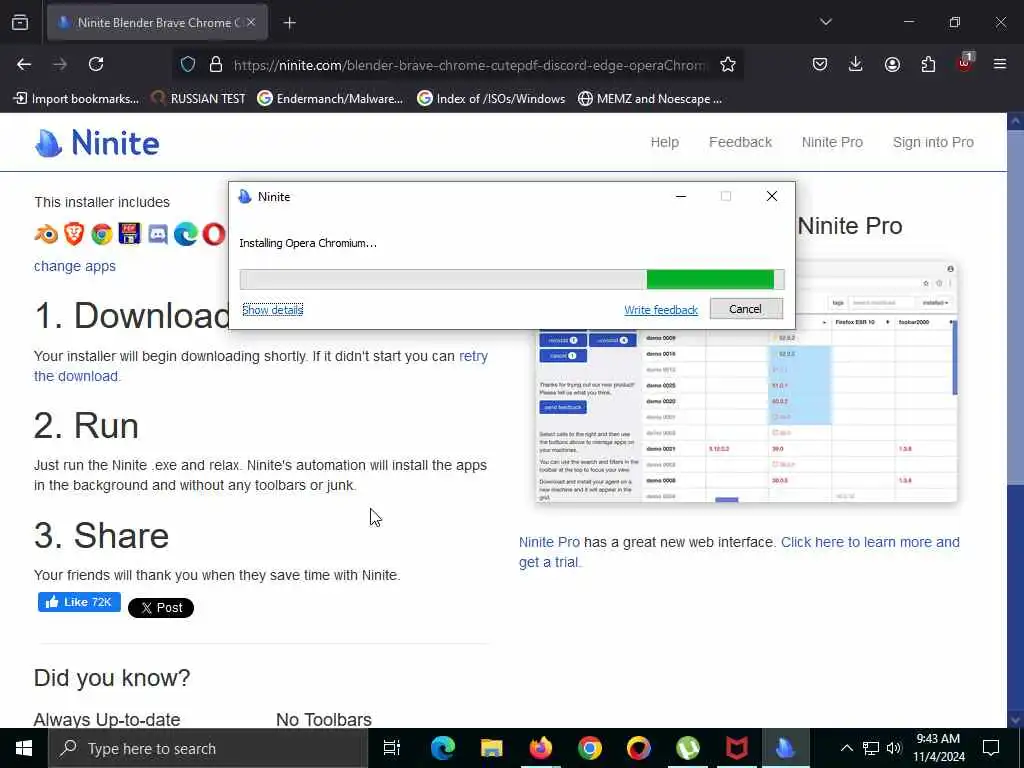This screenshot has height=768, width=1024.
Task: Open a new tab with plus icon
Action: 289,23
